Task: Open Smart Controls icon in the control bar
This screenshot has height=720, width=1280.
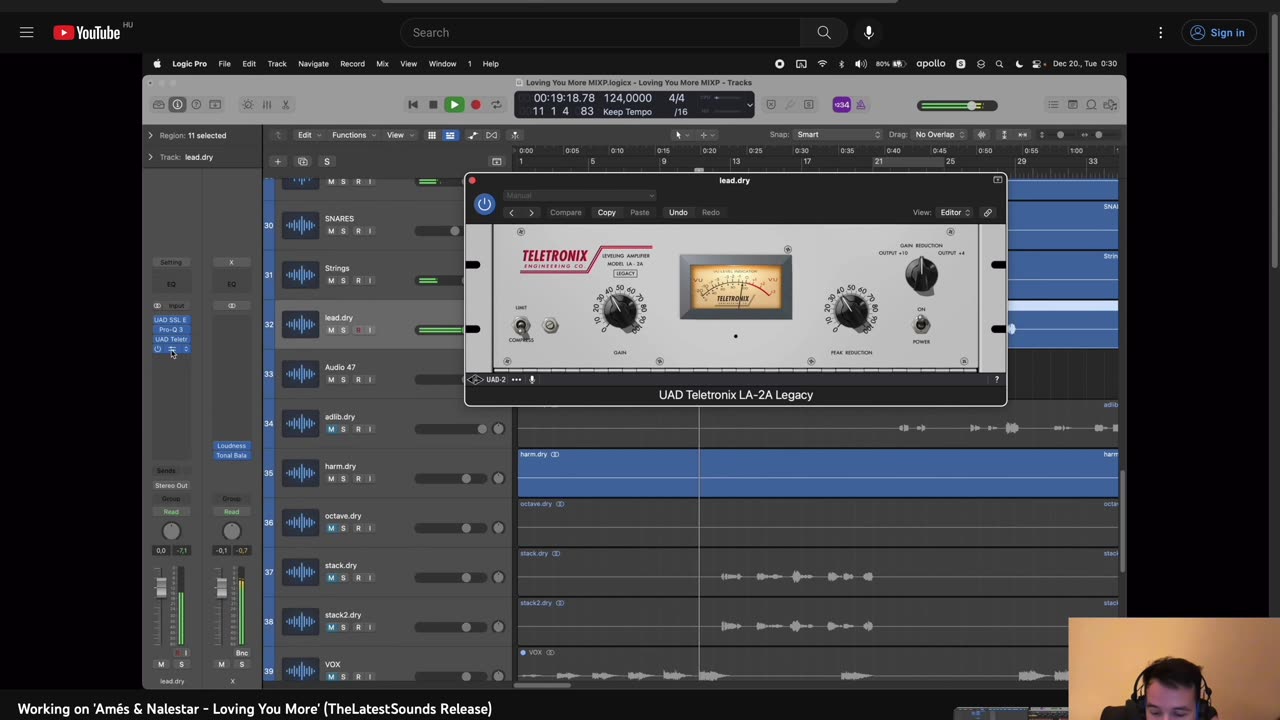Action: [215, 104]
